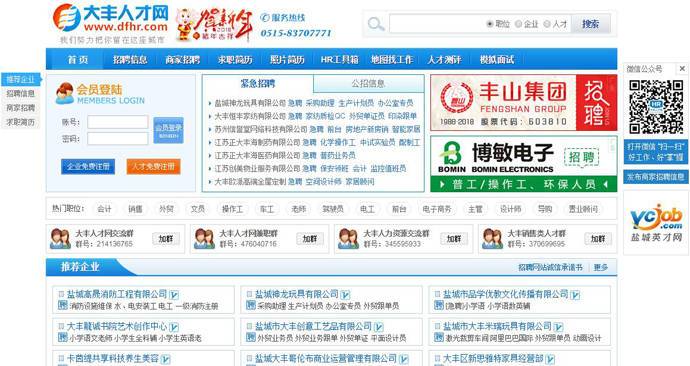Click verified icon next to 盐城市大丰创意工艺品有限公司
Viewport: 690px width, 366px height.
(378, 327)
